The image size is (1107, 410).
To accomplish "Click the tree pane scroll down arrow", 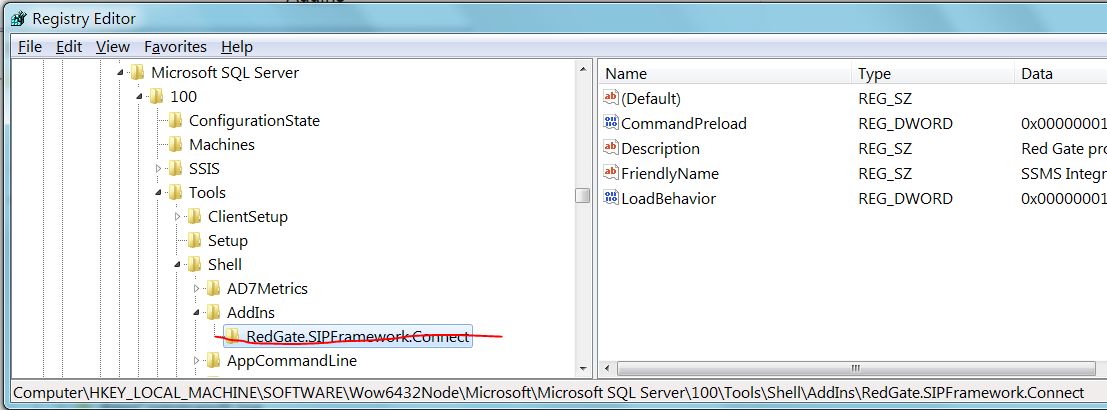I will point(582,368).
